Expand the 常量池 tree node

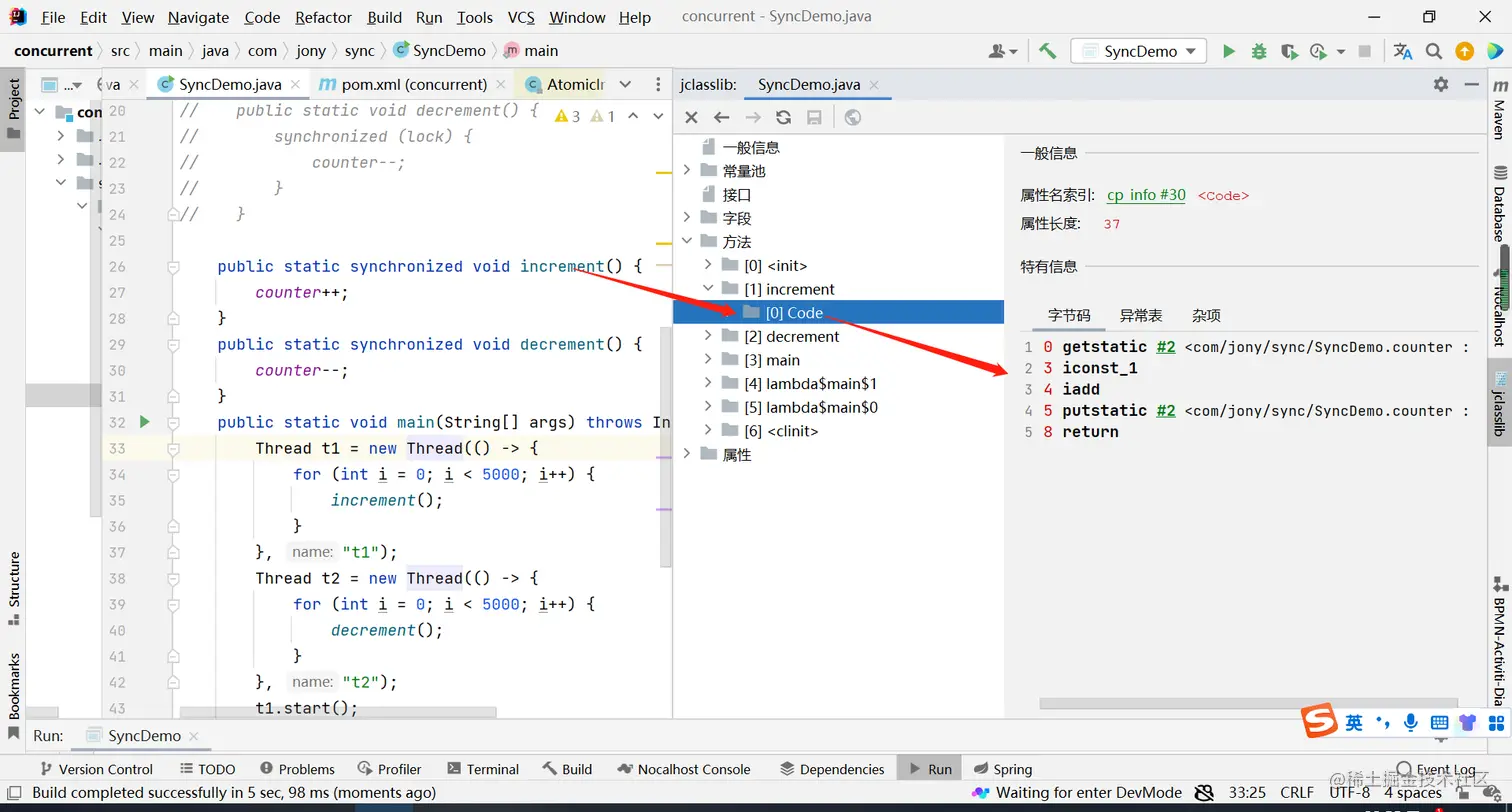(x=686, y=171)
